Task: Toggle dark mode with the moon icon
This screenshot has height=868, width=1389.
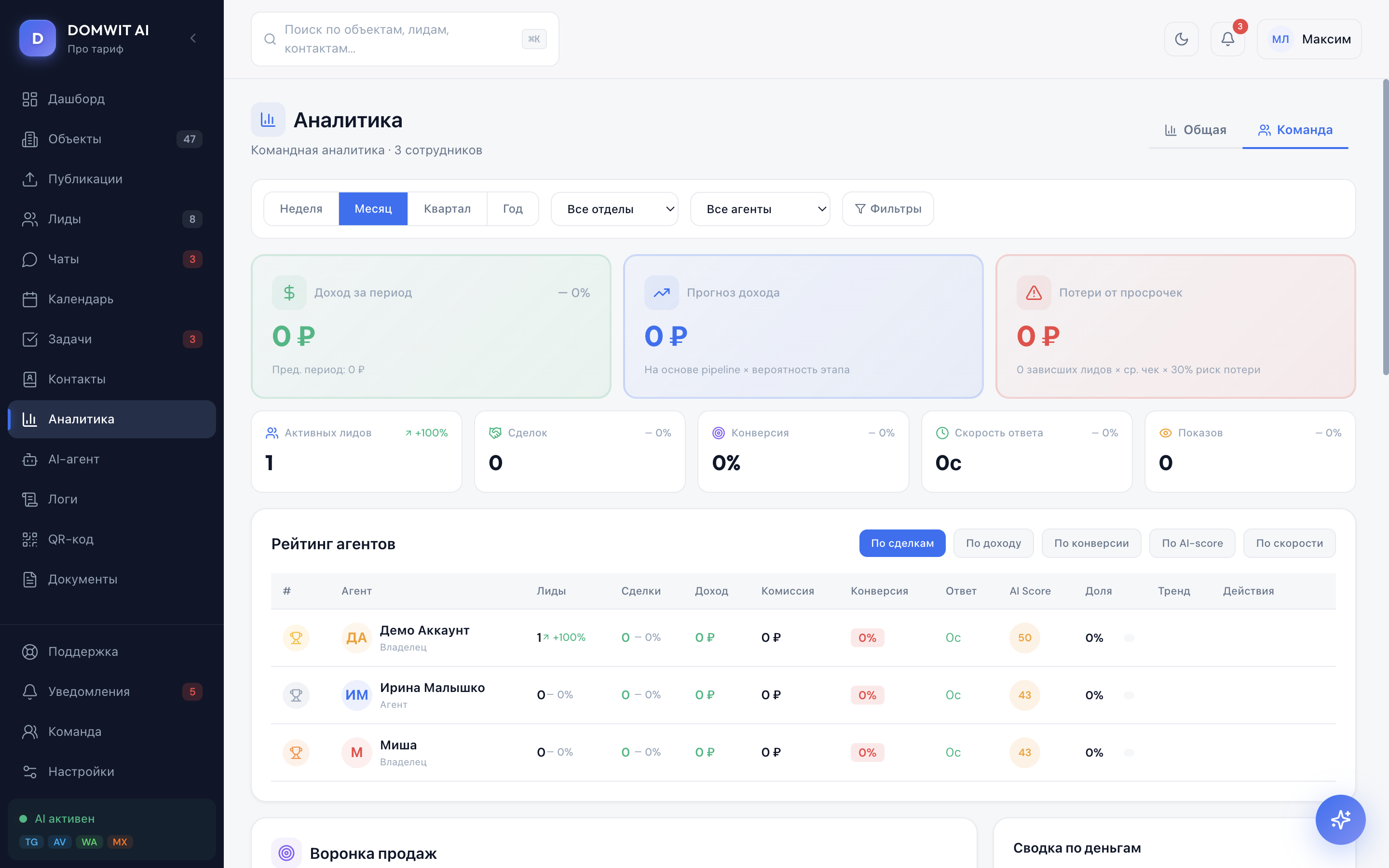Action: (1181, 39)
